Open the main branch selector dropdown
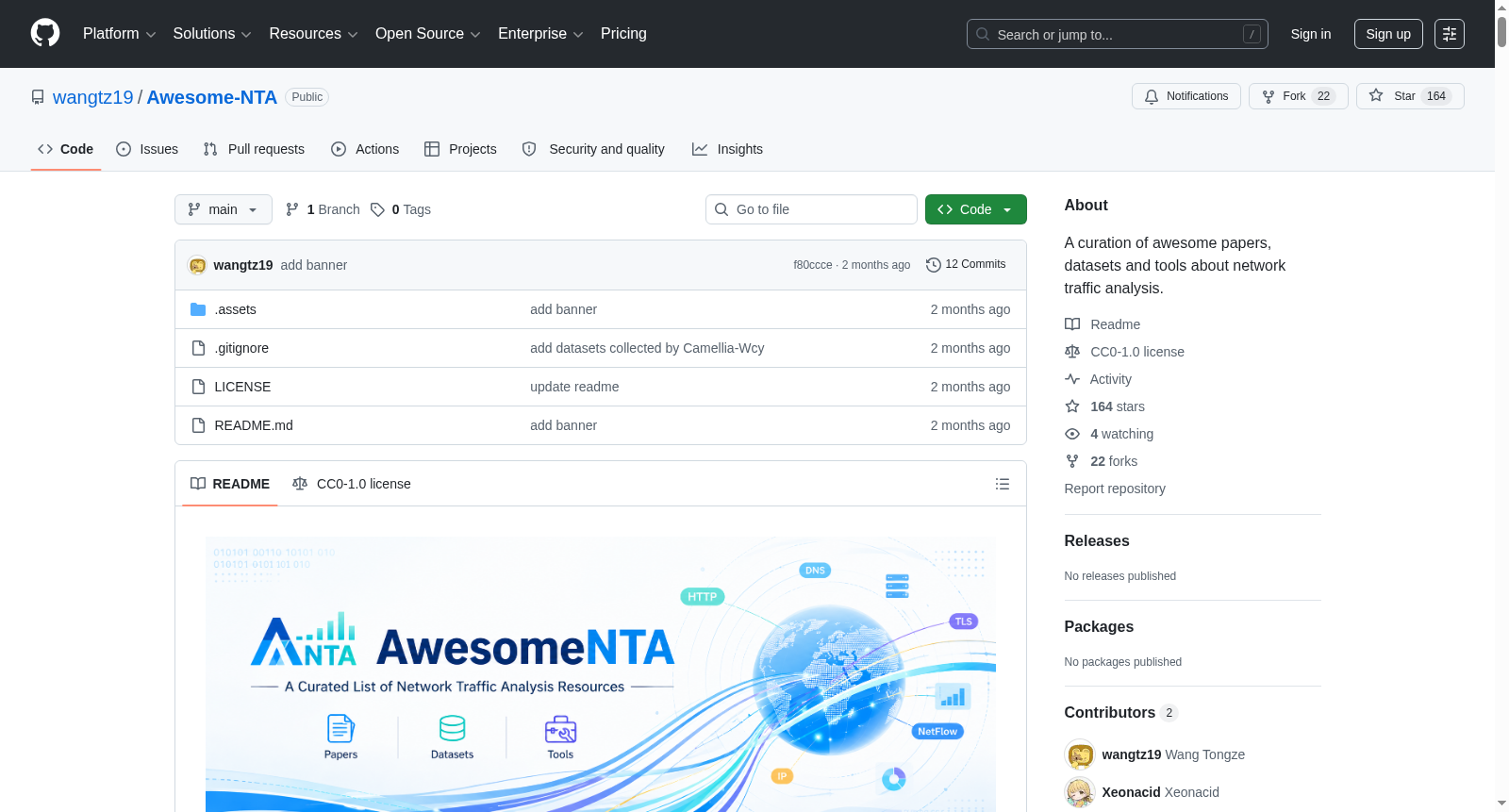The image size is (1509, 812). (x=224, y=209)
